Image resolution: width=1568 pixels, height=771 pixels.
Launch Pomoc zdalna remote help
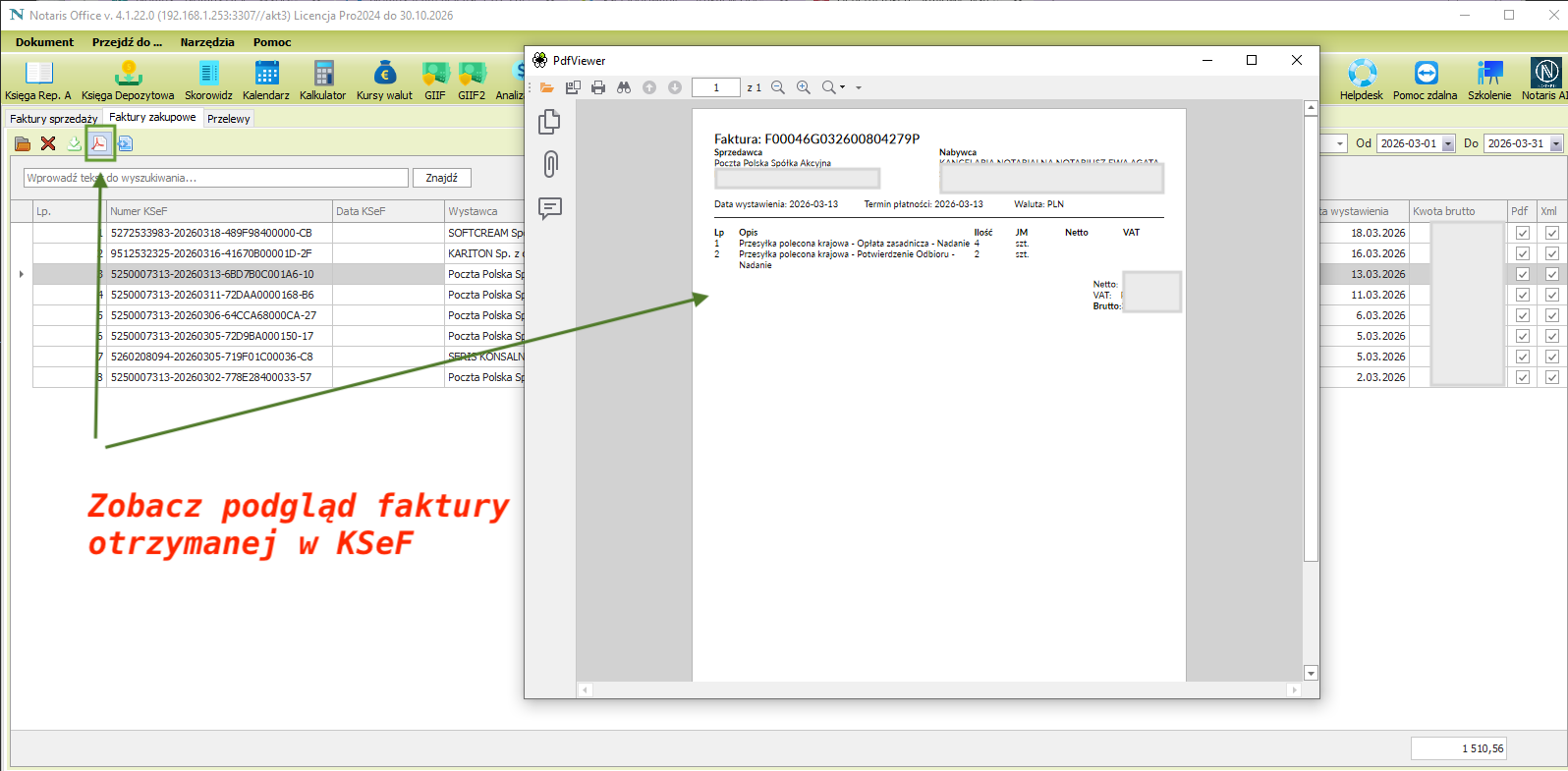1425,80
